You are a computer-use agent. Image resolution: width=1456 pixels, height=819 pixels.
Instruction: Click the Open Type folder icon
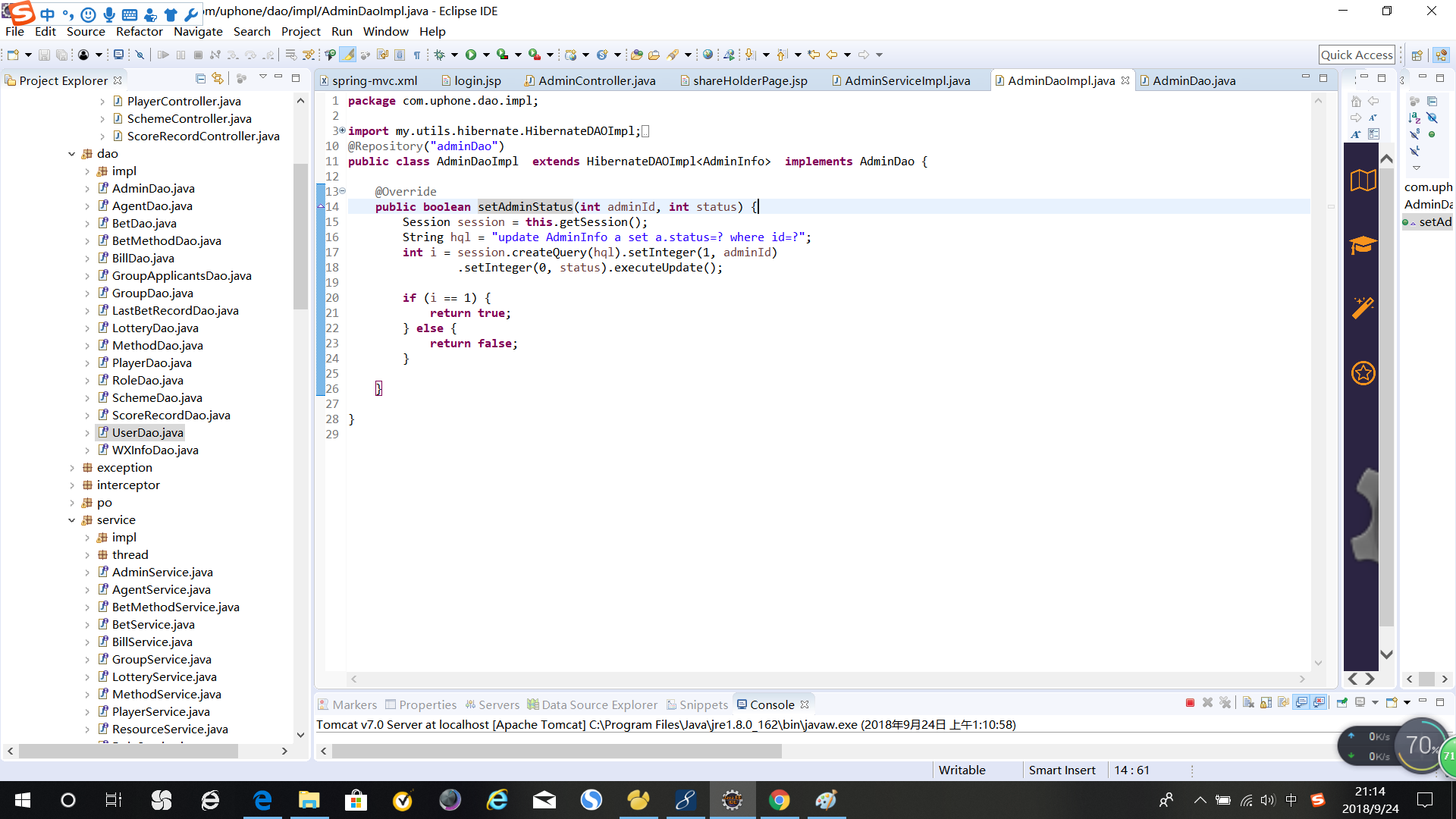click(636, 55)
